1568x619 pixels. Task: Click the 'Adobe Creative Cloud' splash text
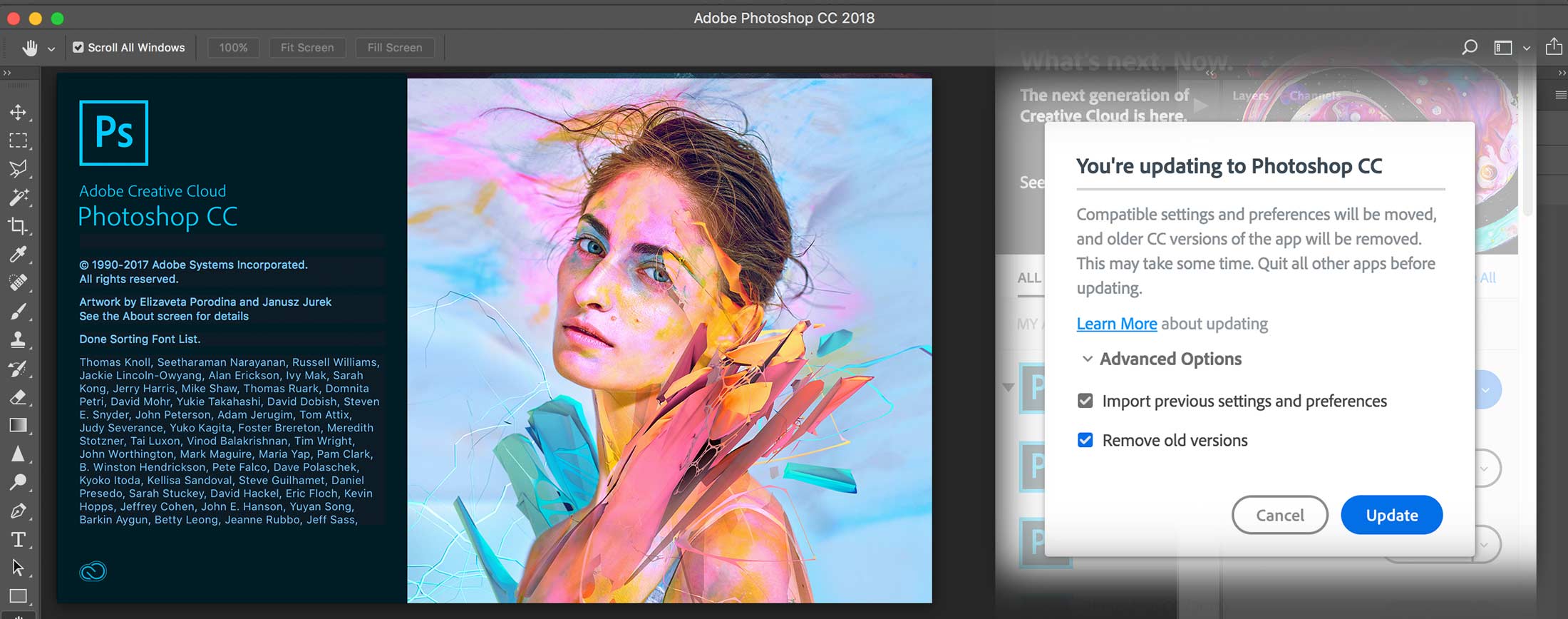tap(153, 191)
